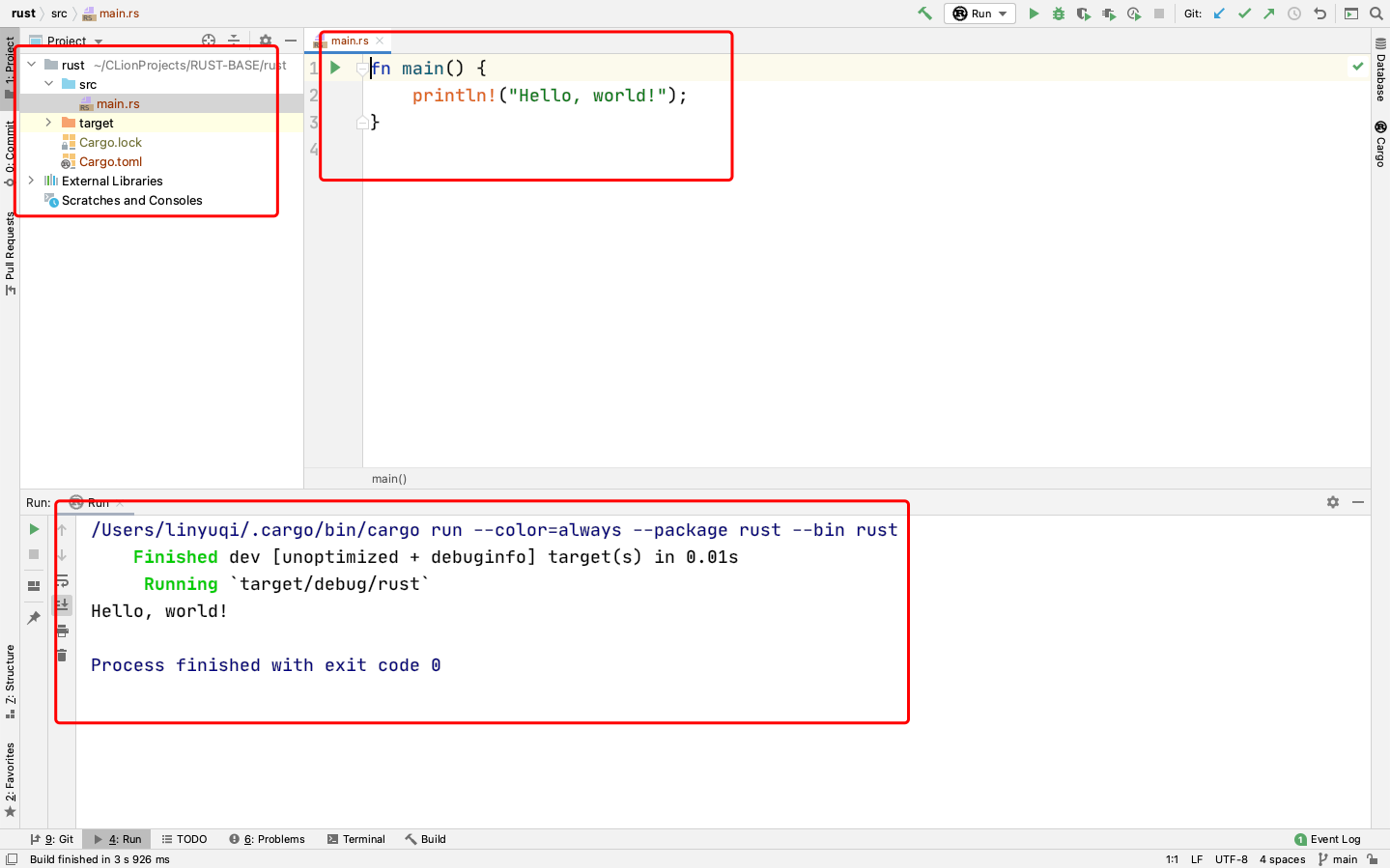1390x868 pixels.
Task: Click the Stop square in the Run panel
Action: pyautogui.click(x=34, y=554)
